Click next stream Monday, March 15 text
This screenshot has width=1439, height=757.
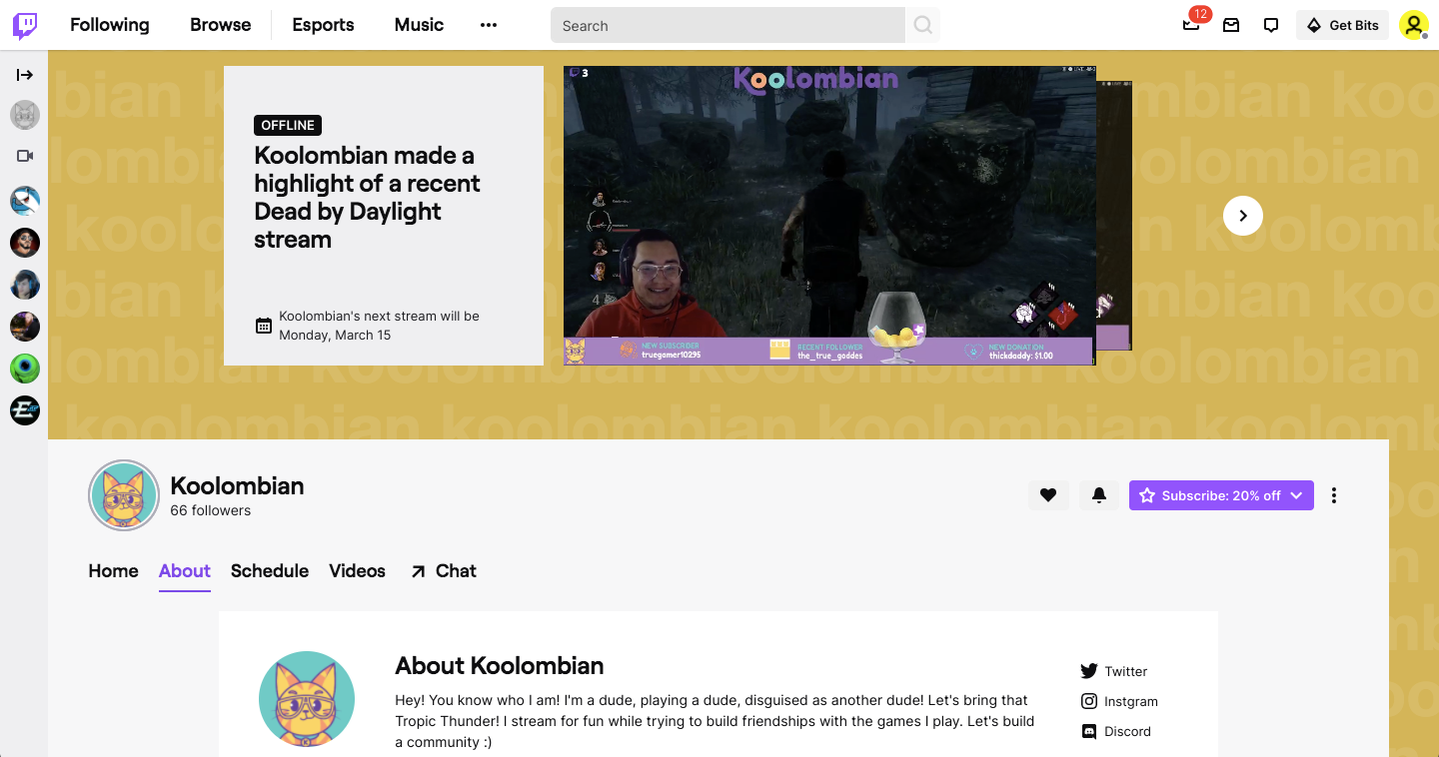point(379,325)
